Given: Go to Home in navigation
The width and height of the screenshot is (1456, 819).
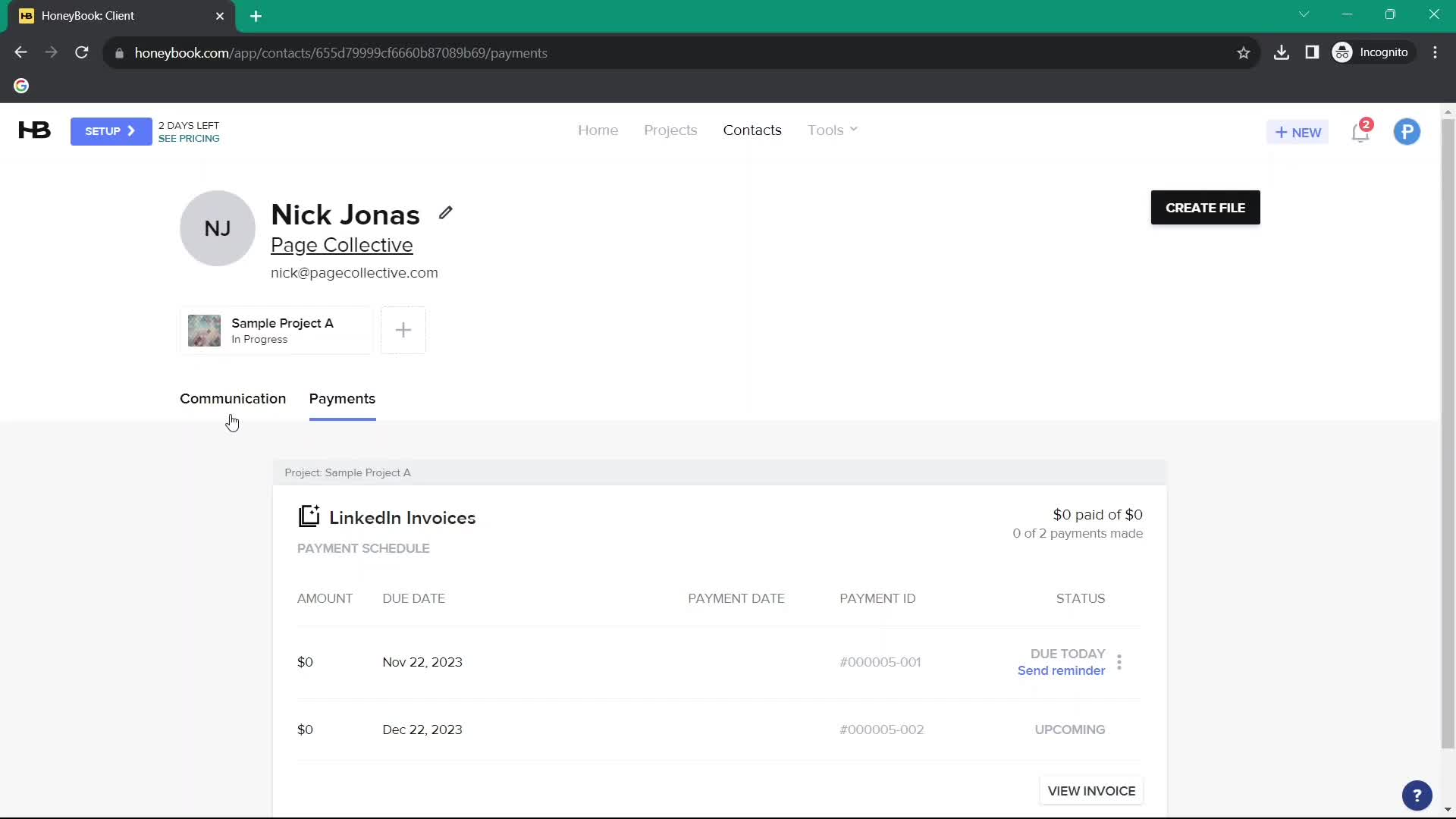Looking at the screenshot, I should 598,130.
